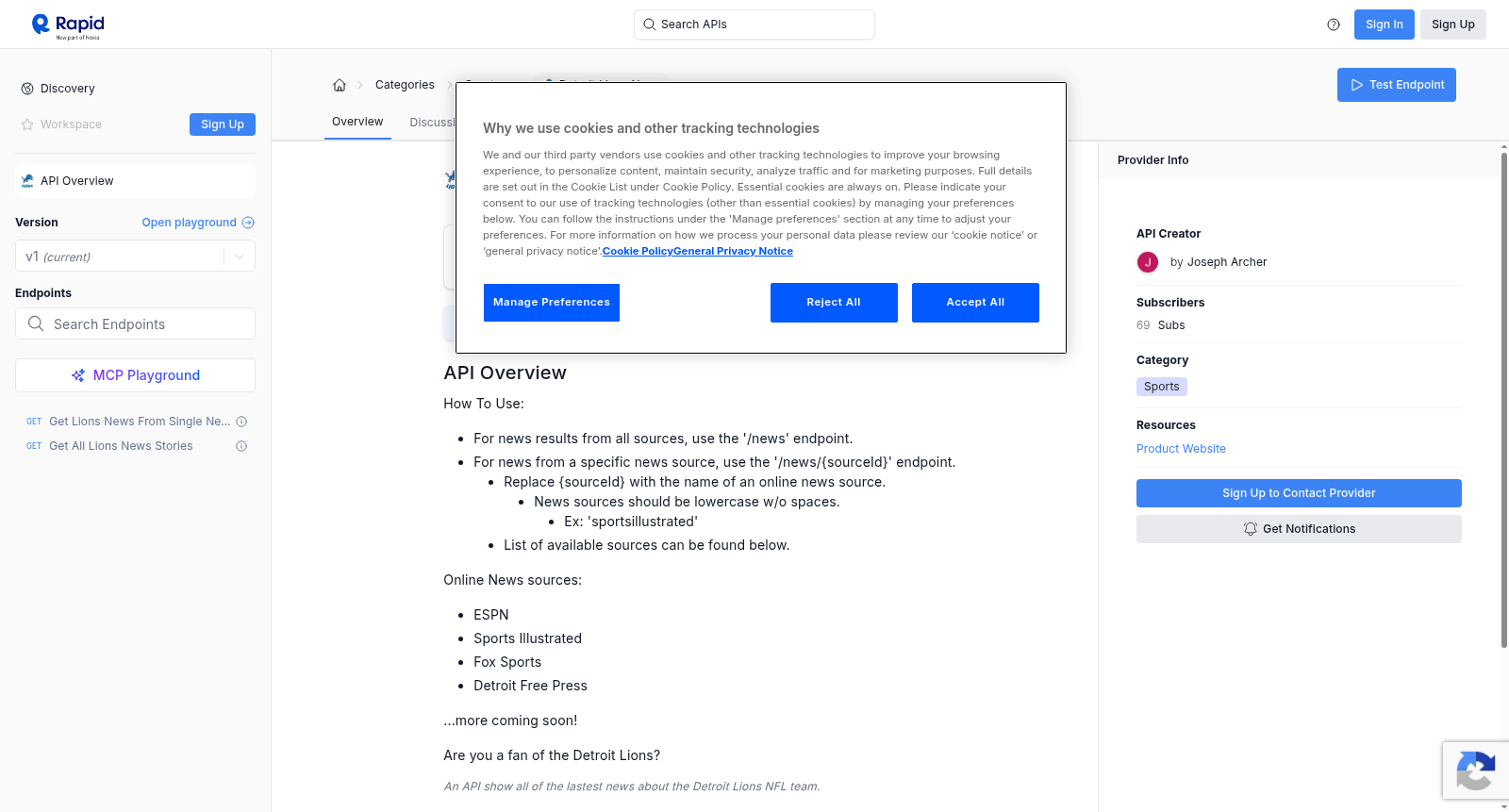Open the help question mark icon
1509x812 pixels.
pyautogui.click(x=1334, y=25)
